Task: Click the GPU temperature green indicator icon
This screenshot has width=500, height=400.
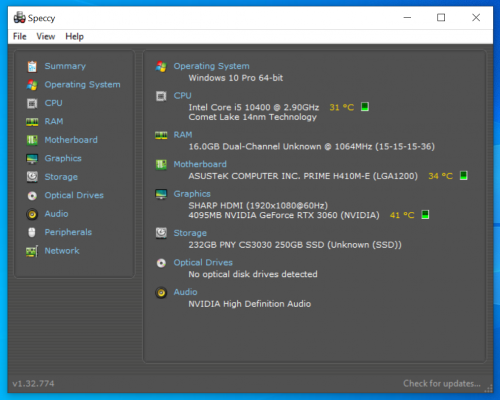Action: click(x=425, y=215)
